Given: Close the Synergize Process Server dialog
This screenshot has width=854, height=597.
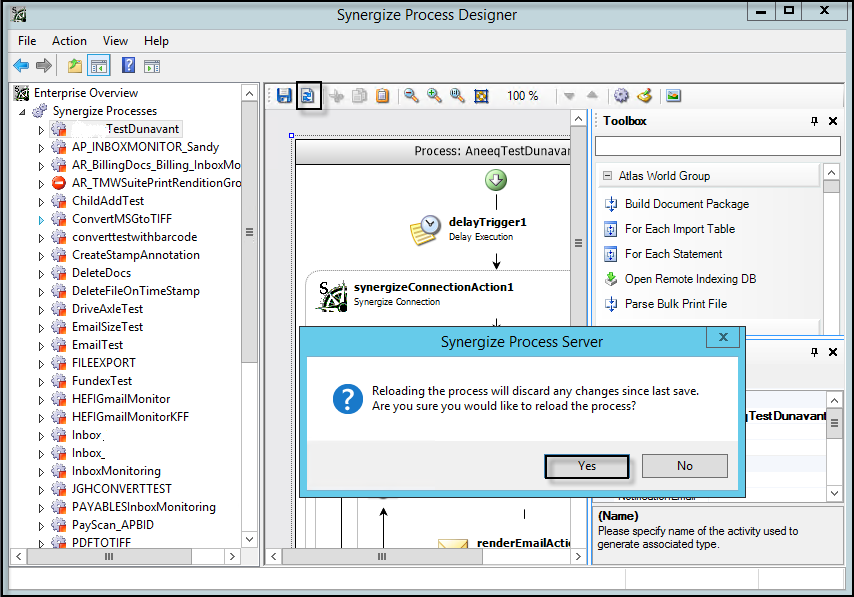Looking at the screenshot, I should tap(723, 337).
